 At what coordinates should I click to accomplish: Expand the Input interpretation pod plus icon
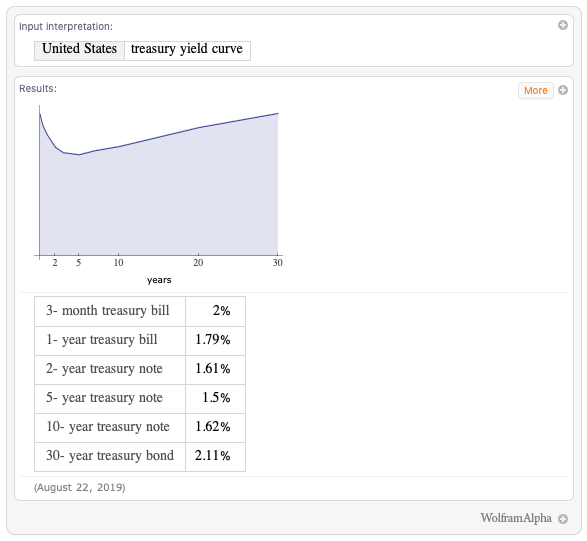point(563,25)
